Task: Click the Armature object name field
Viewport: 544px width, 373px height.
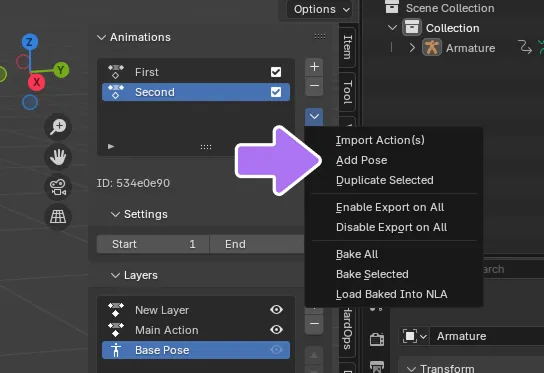Action: pyautogui.click(x=487, y=336)
